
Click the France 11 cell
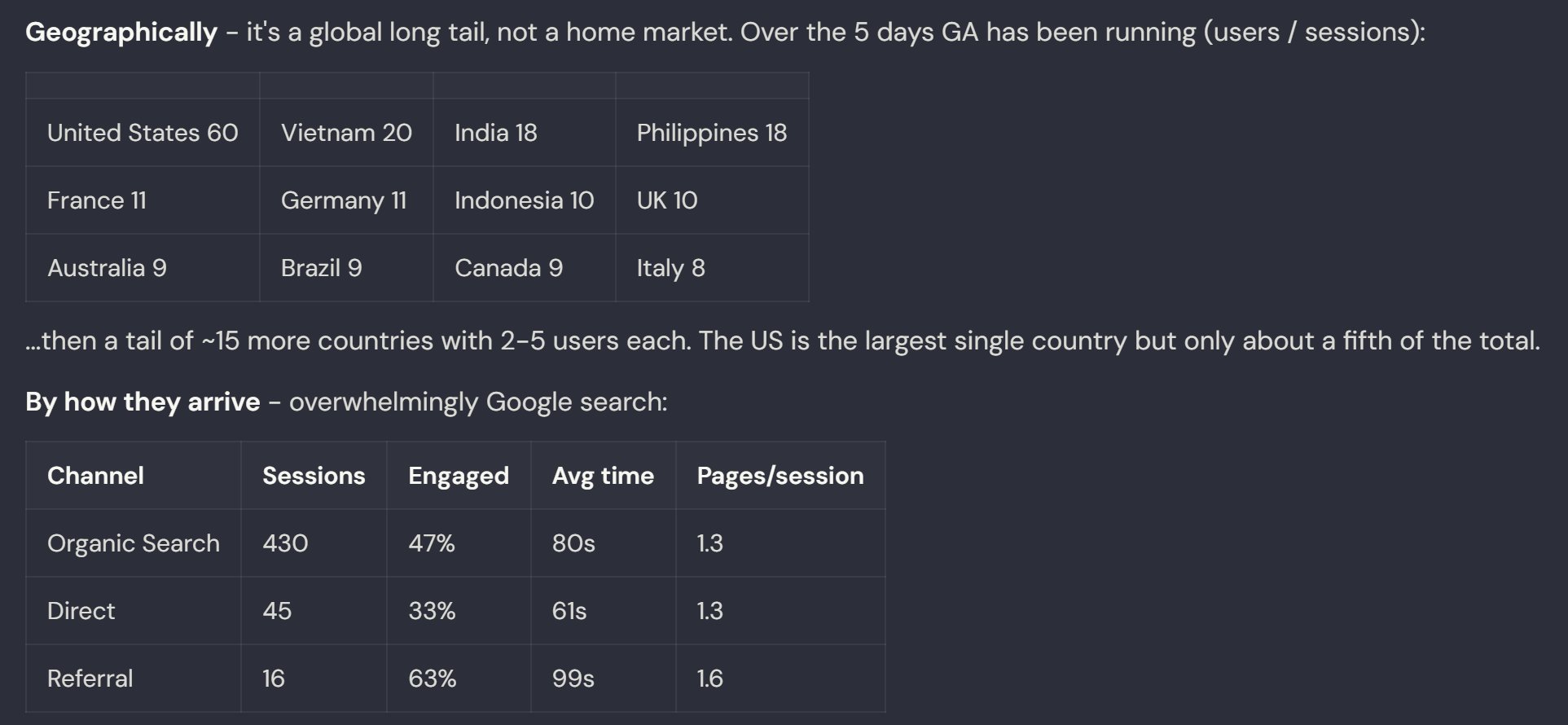143,200
